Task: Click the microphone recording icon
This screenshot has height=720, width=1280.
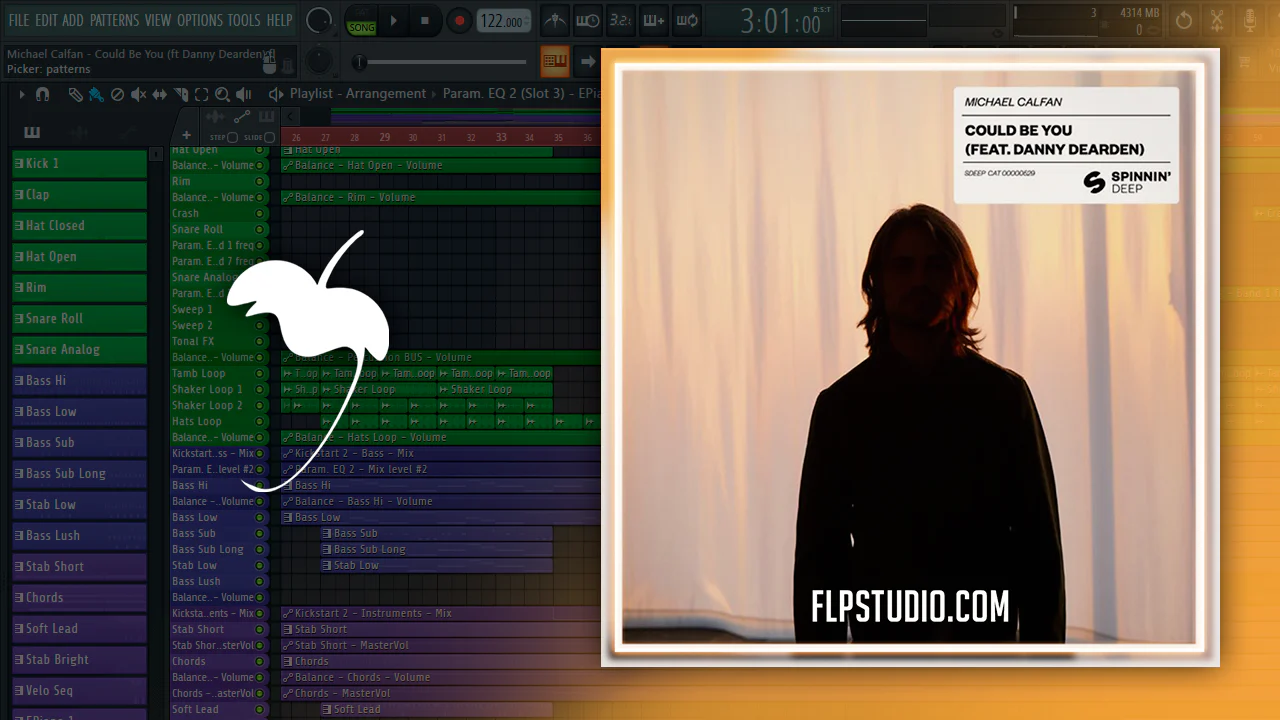Action: pos(1250,21)
